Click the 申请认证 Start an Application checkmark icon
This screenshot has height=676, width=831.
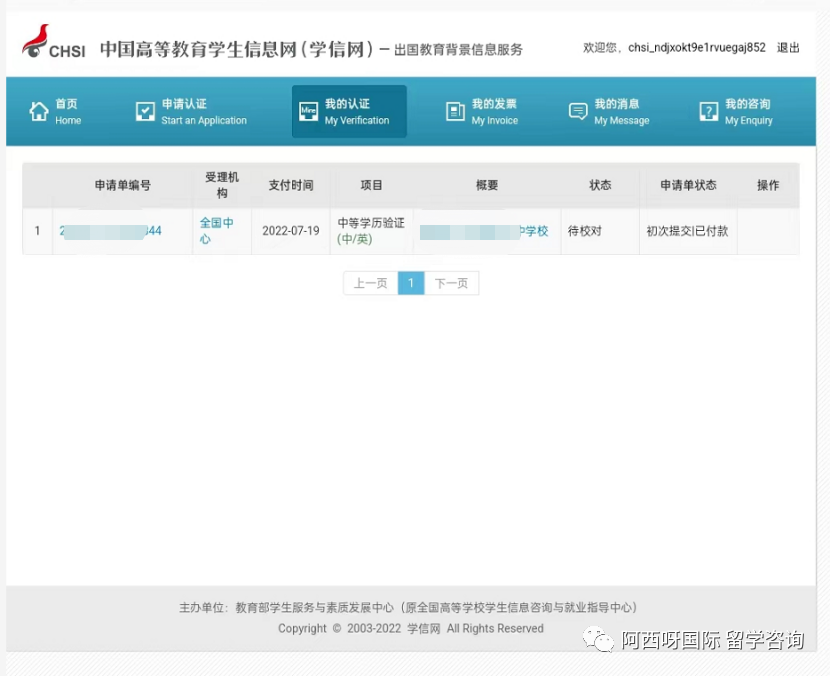[146, 111]
